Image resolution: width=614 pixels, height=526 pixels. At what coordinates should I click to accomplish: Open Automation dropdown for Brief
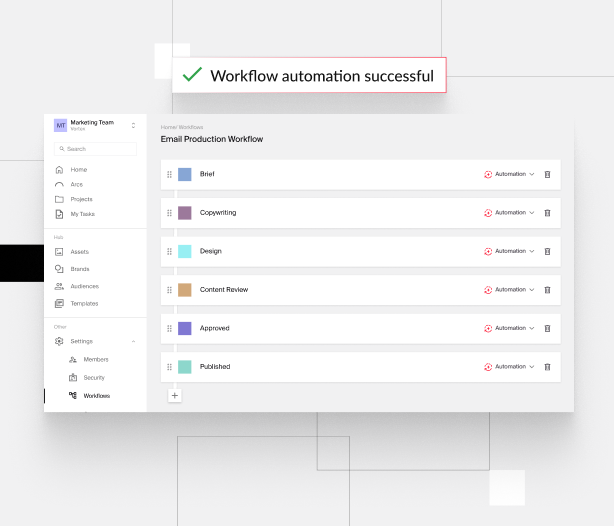pos(509,174)
